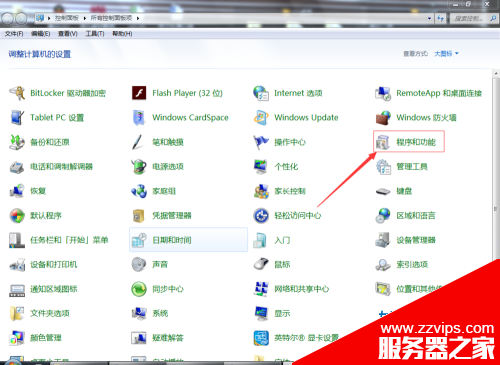Image resolution: width=500 pixels, height=365 pixels.
Task: Open the 查看(V) menu
Action: 68,34
